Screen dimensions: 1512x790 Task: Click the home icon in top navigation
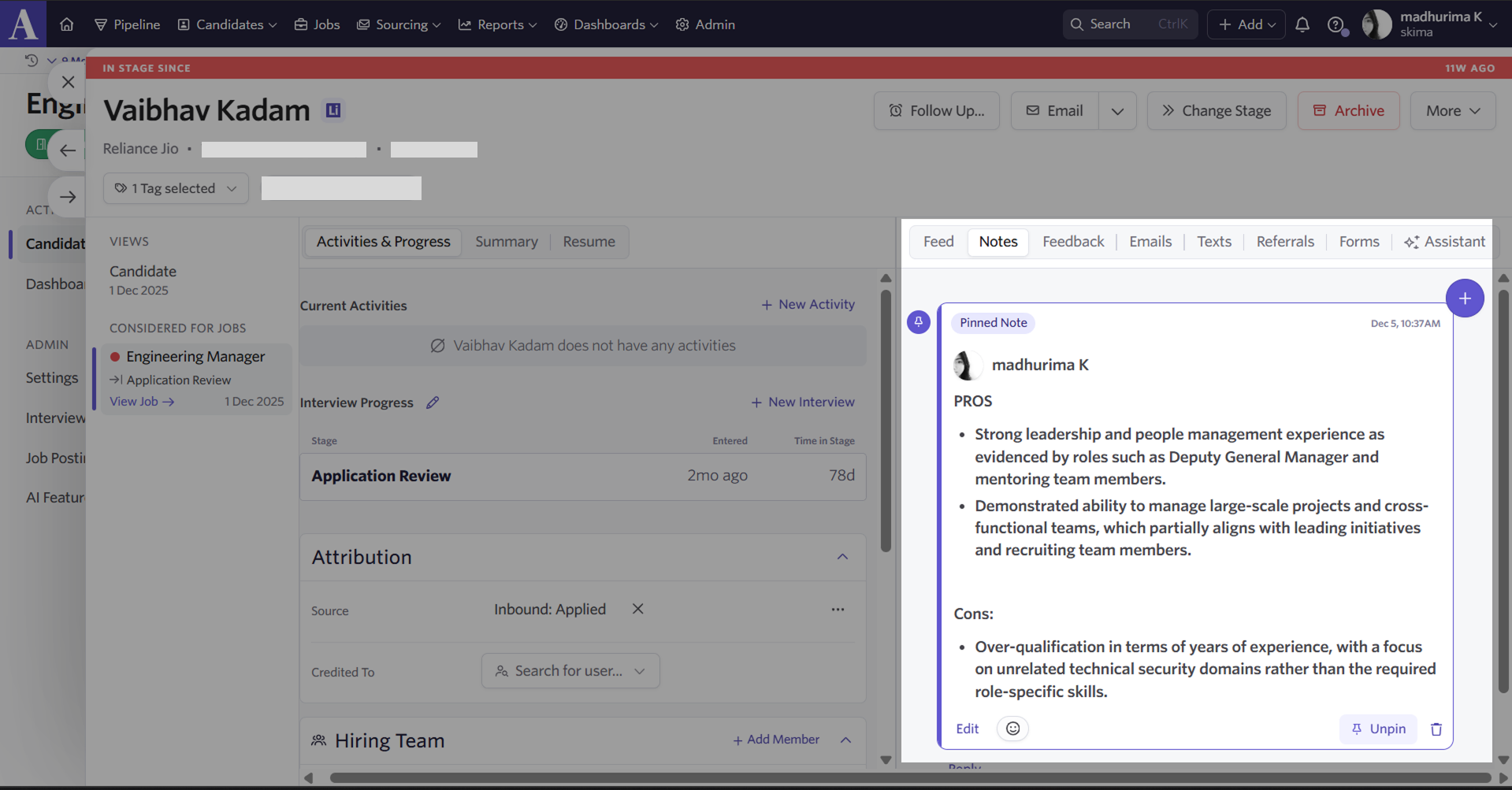pos(67,24)
